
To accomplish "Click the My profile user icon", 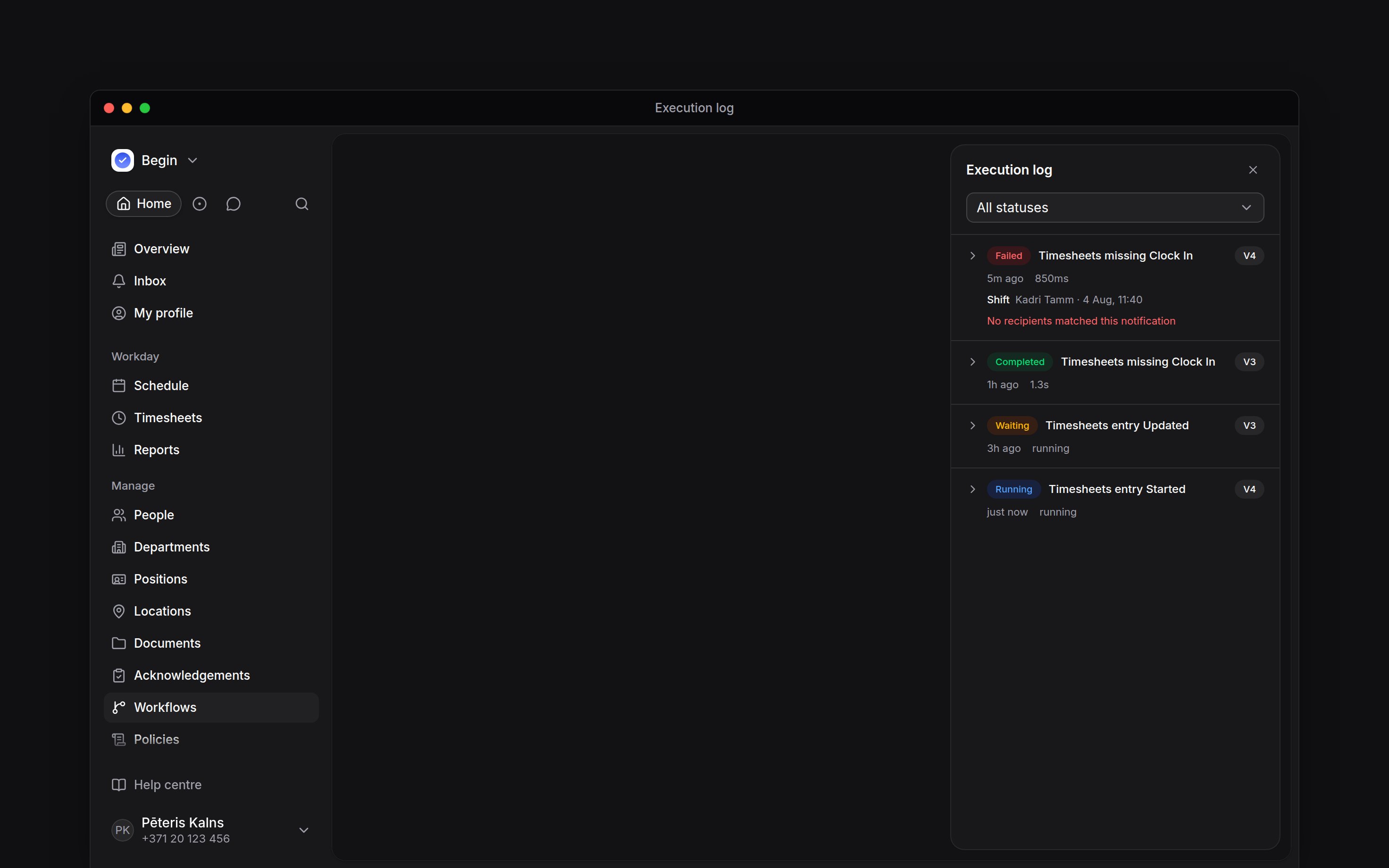I will (x=119, y=313).
